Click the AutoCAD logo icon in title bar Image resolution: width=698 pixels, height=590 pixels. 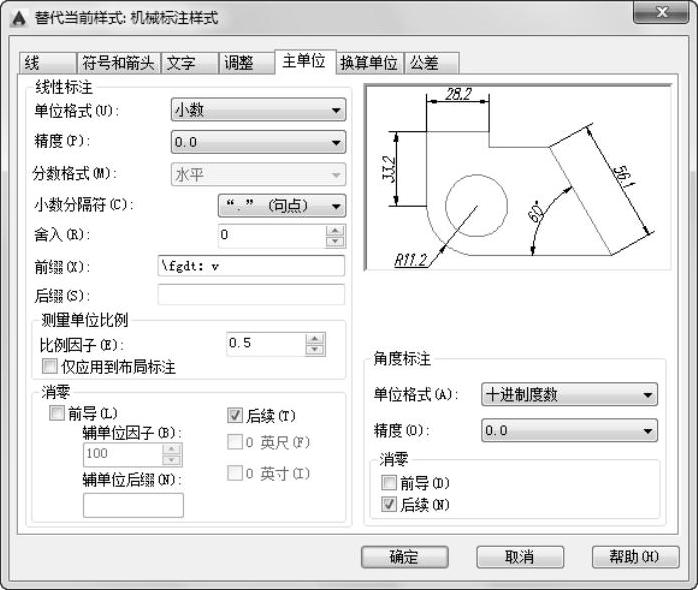click(19, 19)
